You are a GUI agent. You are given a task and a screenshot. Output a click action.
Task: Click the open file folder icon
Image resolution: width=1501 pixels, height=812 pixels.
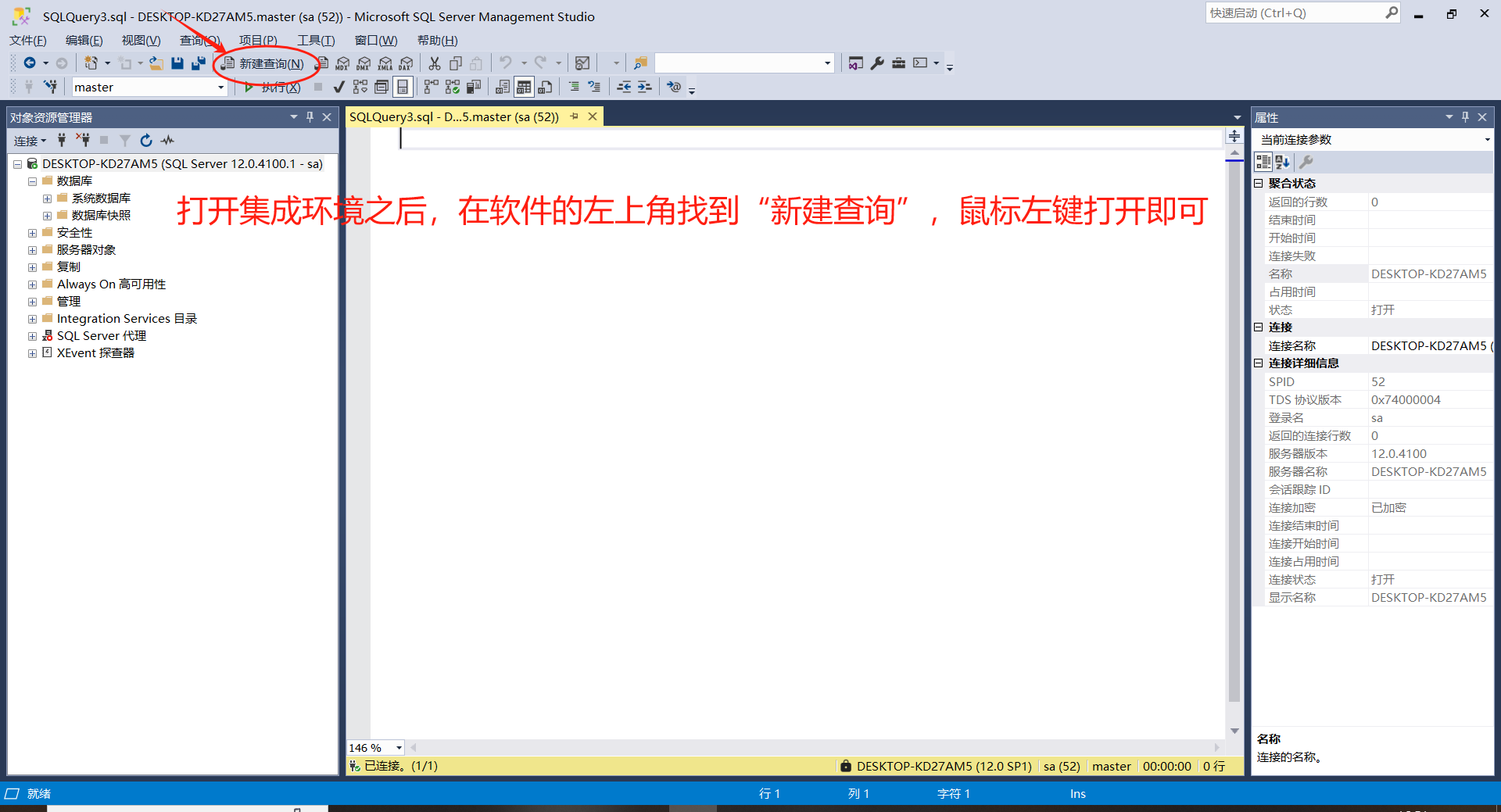point(156,63)
